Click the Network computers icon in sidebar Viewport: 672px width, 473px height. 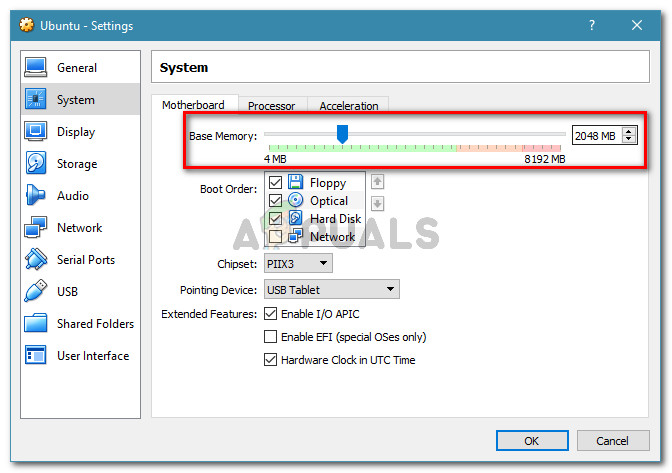coord(36,227)
